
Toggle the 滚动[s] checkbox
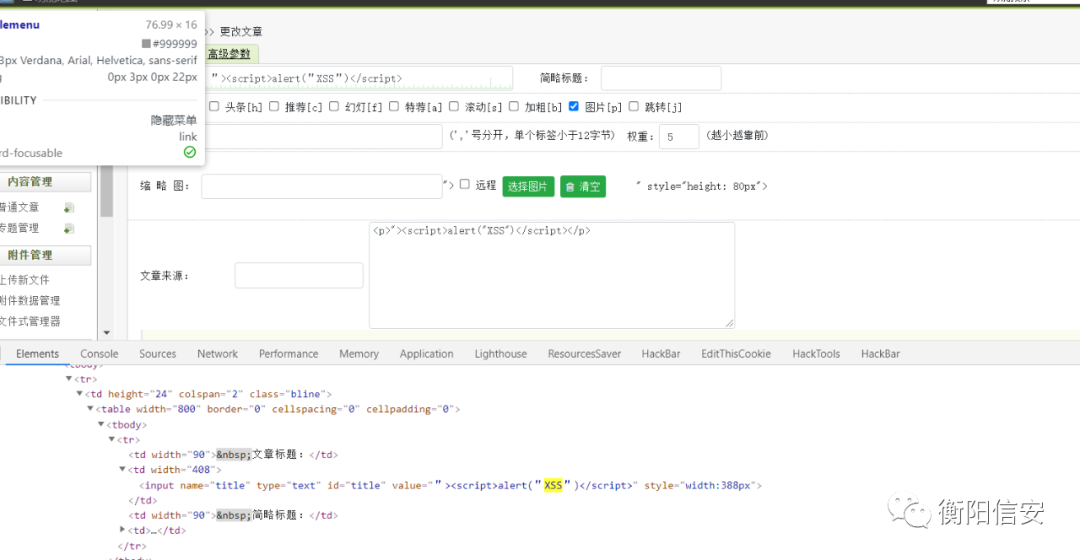[x=454, y=106]
